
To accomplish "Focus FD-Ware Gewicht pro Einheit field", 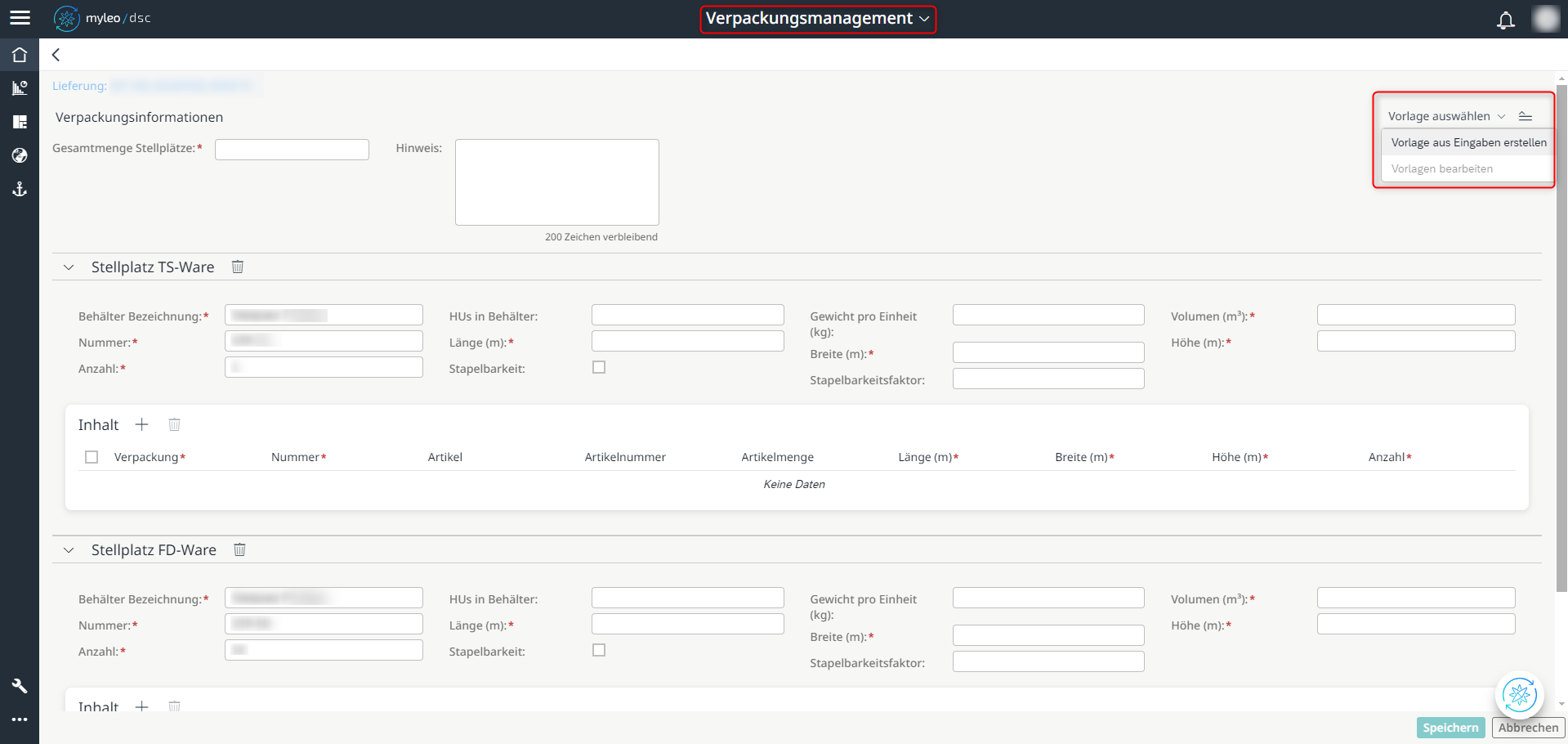I will pos(1048,598).
